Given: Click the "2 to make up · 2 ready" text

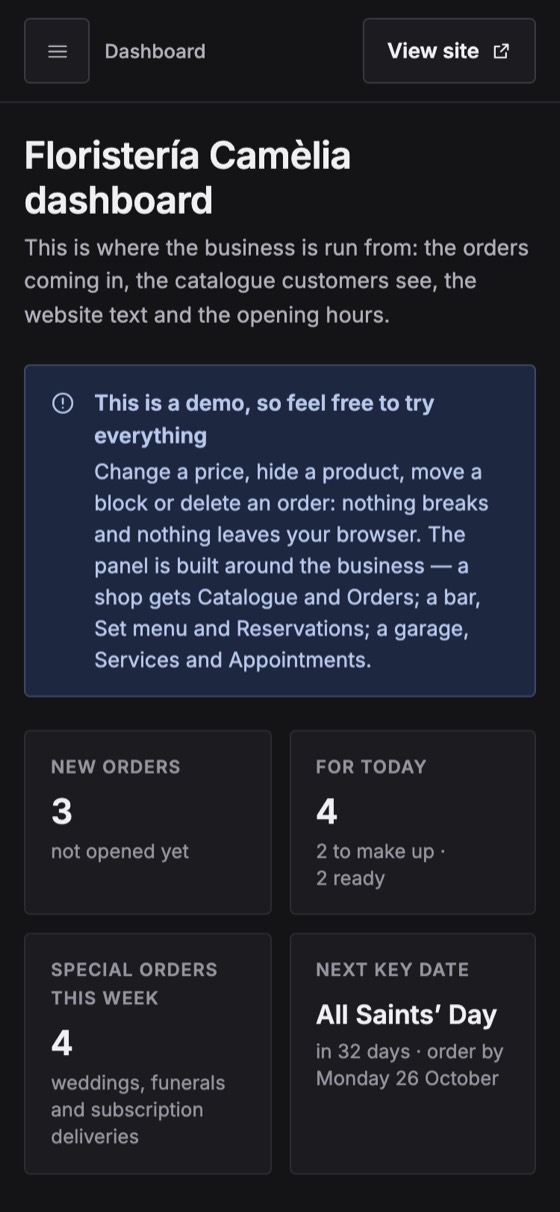Looking at the screenshot, I should click(x=381, y=865).
